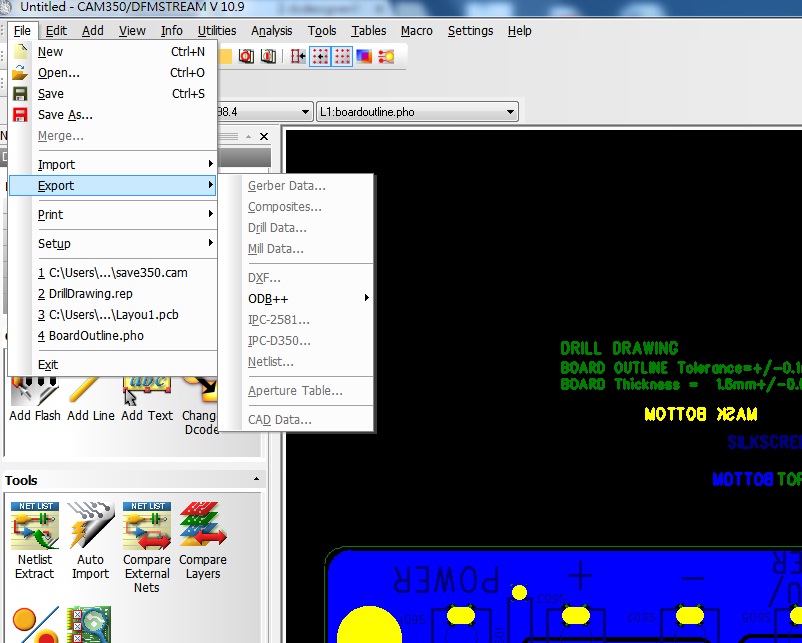This screenshot has height=643, width=802.
Task: Close the left side panel
Action: [x=264, y=137]
